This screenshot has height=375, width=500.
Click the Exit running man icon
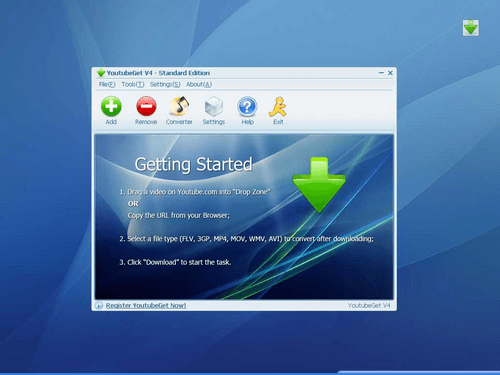point(278,107)
